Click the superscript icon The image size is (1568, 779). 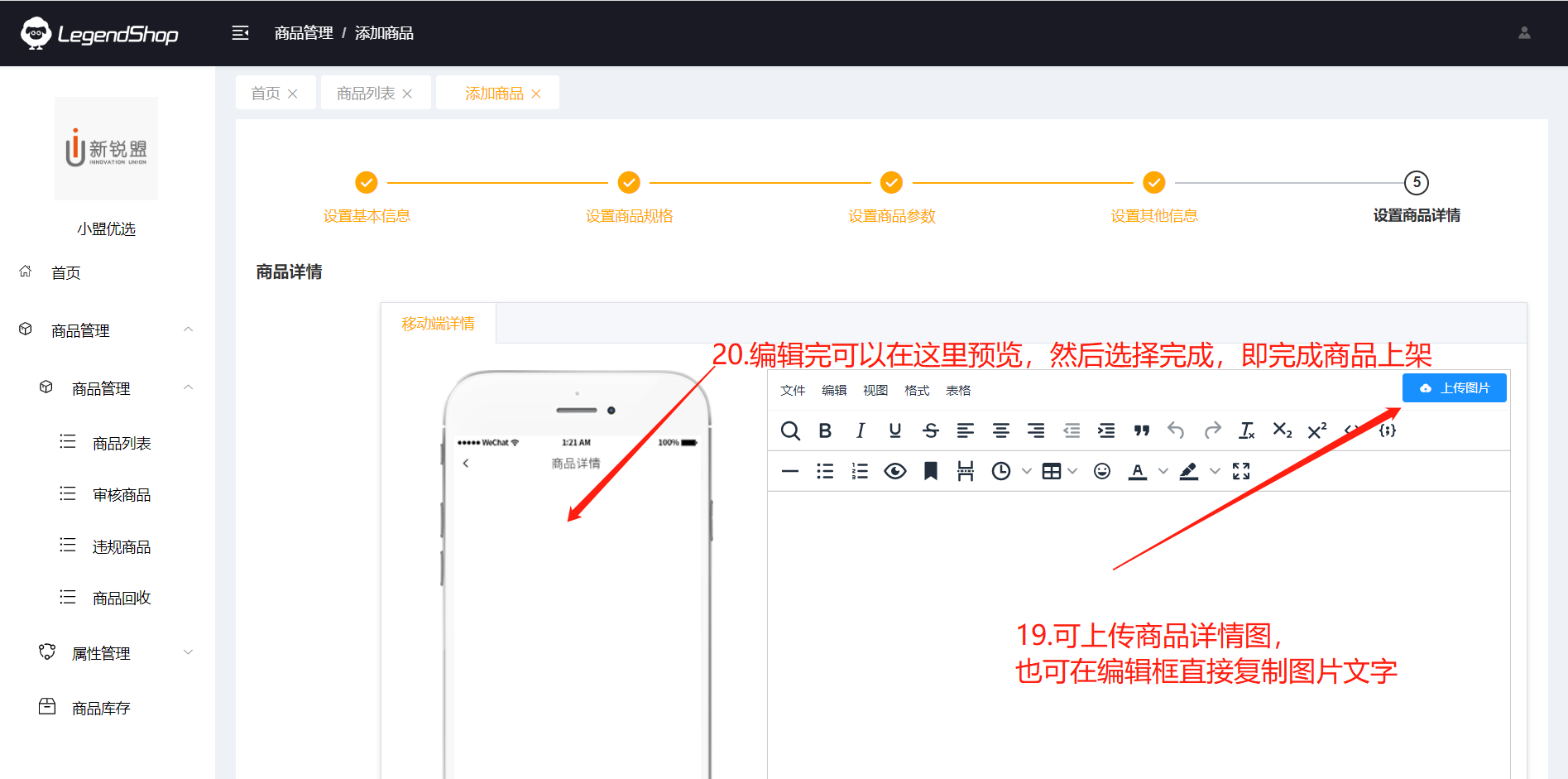tap(1317, 430)
